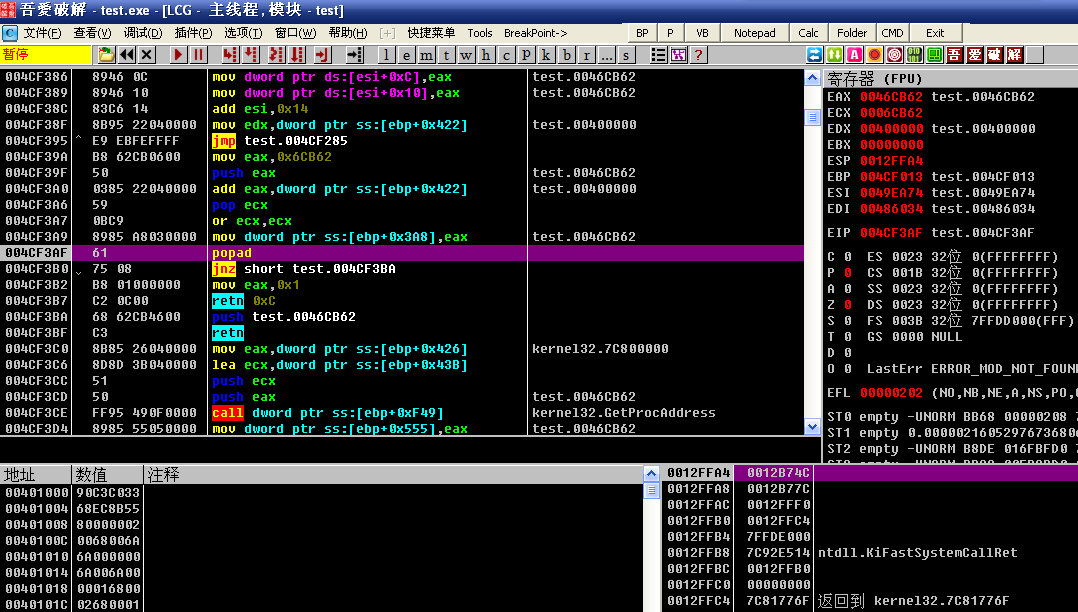Restart the program with the rewind icon

tap(126, 55)
